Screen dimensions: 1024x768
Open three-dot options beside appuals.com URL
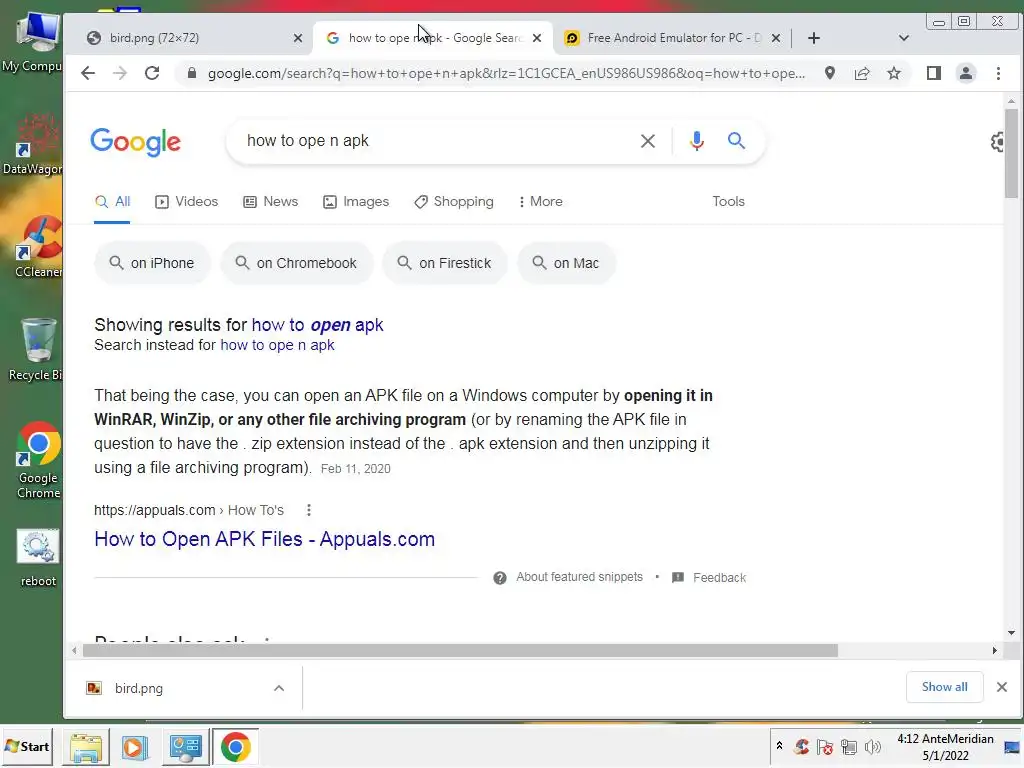point(309,510)
